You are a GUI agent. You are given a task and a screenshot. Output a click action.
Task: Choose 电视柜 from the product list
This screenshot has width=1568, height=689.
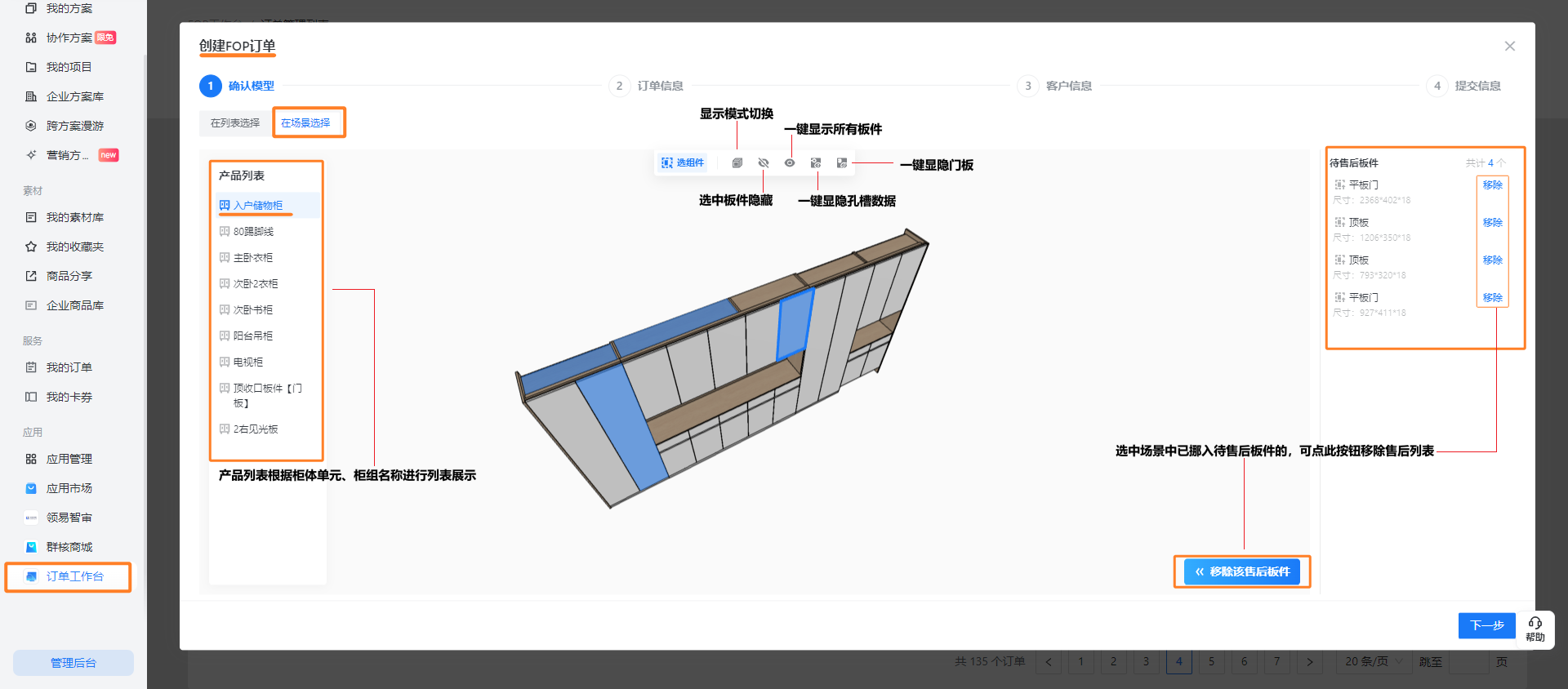pos(248,362)
